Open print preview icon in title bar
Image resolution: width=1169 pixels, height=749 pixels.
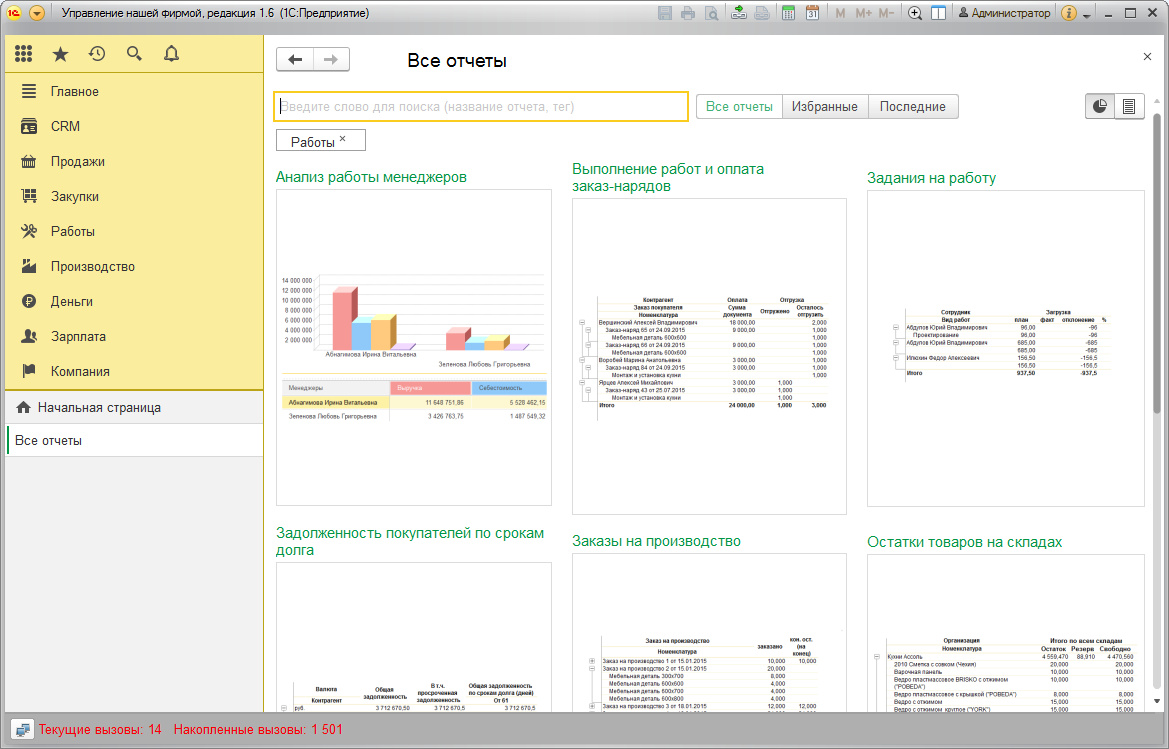coord(712,13)
